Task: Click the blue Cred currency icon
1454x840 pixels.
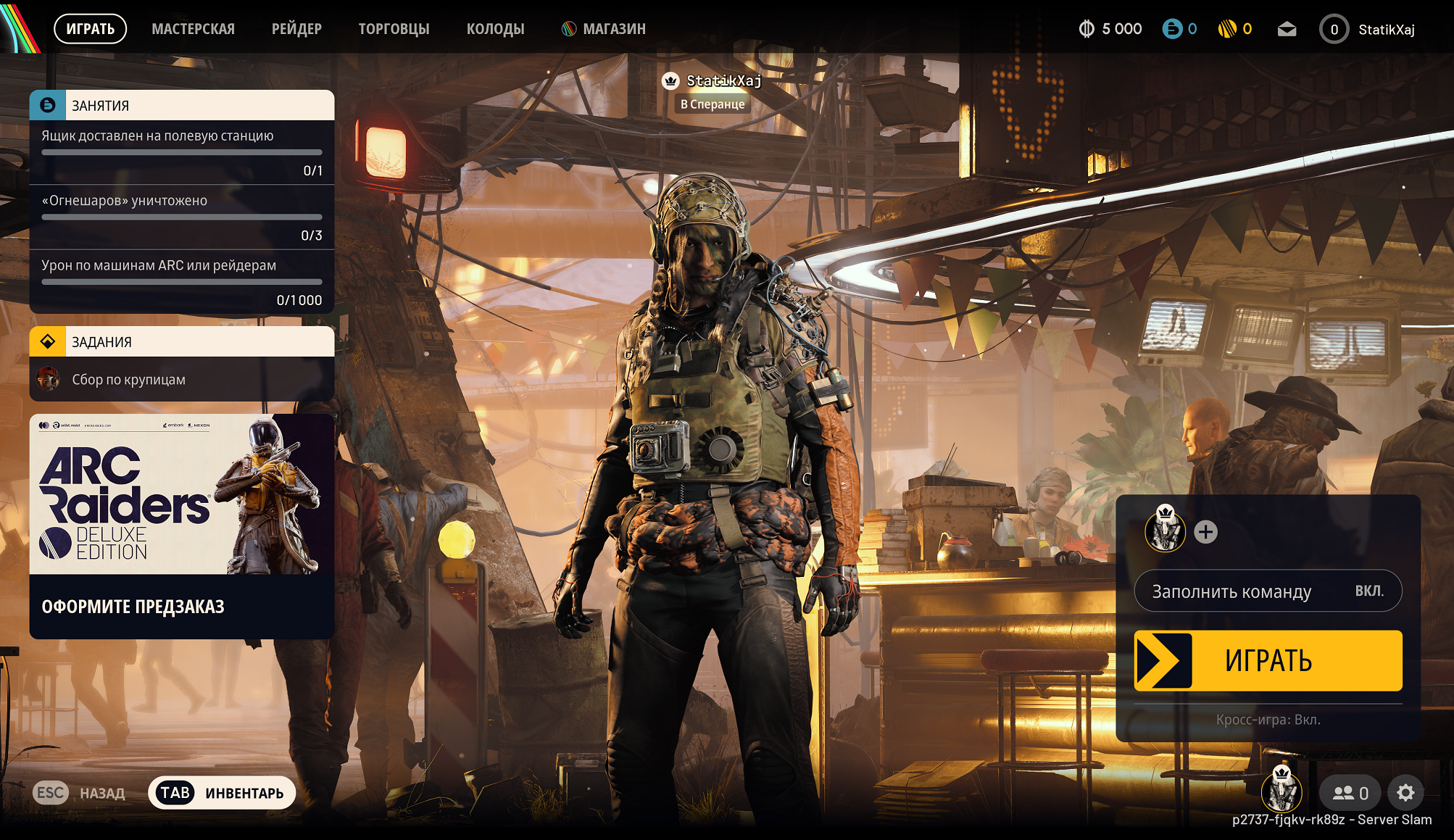Action: pos(1172,29)
